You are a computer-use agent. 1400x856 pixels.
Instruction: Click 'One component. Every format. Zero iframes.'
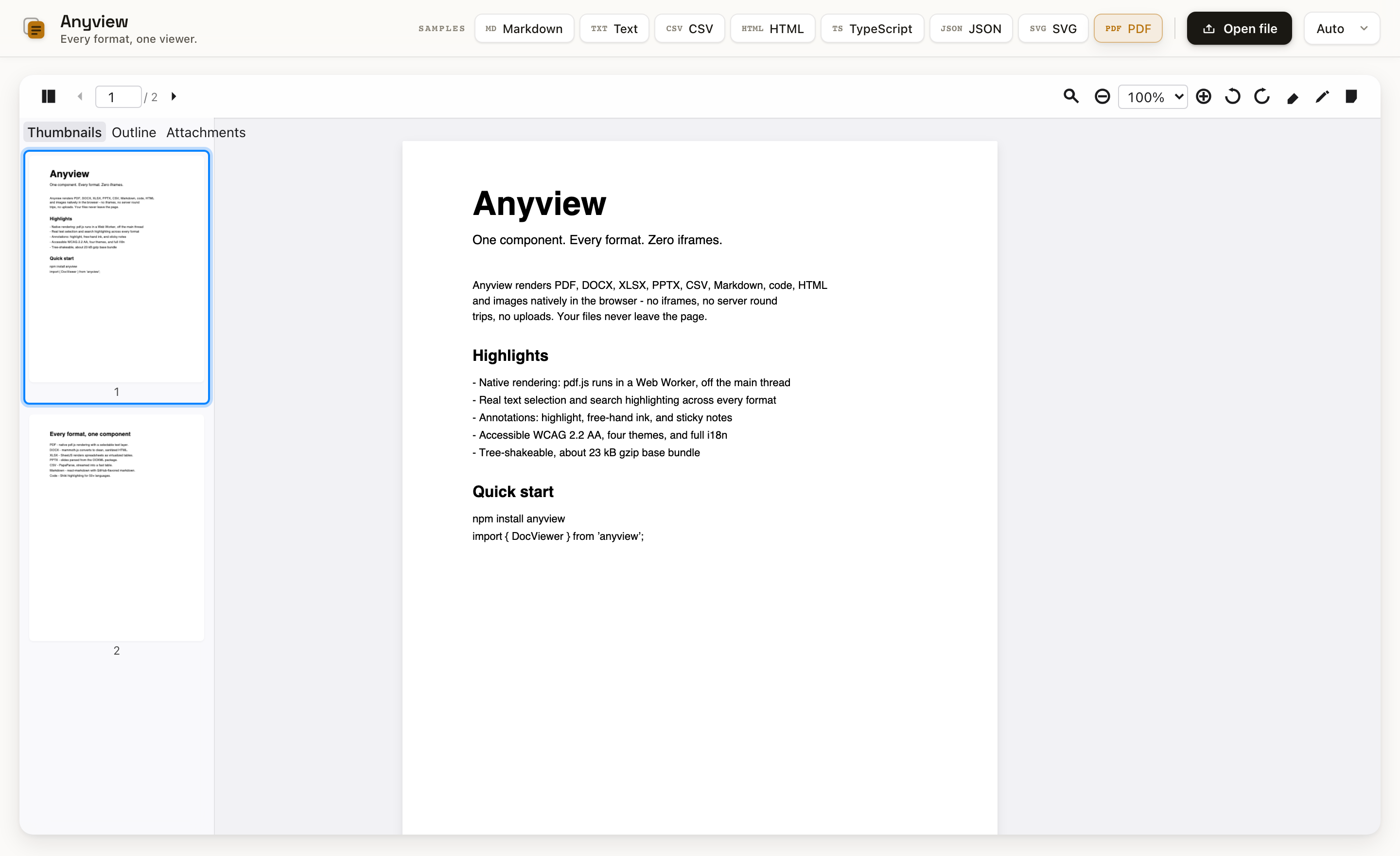point(597,240)
